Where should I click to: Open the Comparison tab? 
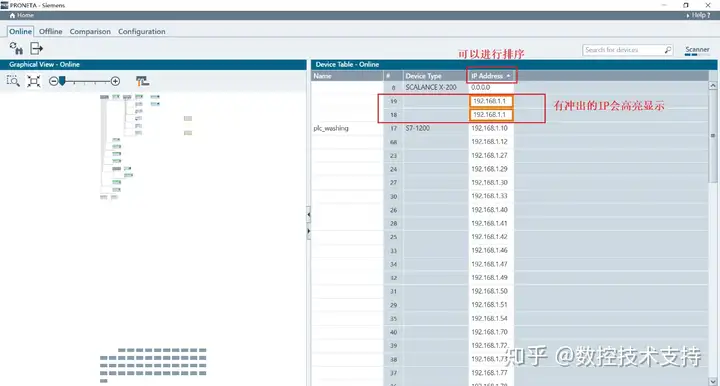coord(90,31)
